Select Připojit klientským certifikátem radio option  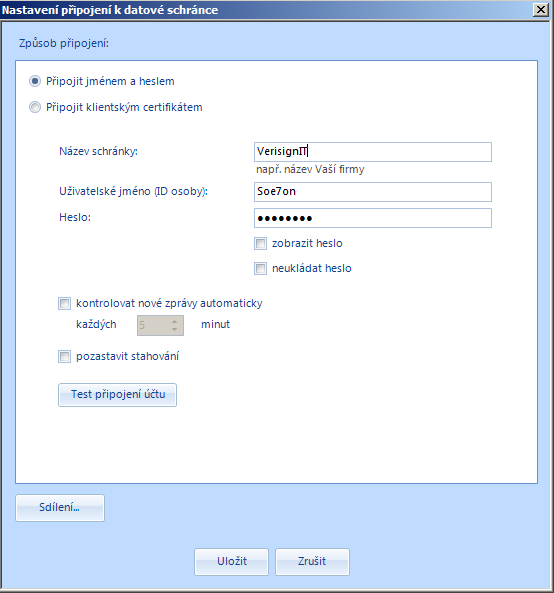(35, 107)
